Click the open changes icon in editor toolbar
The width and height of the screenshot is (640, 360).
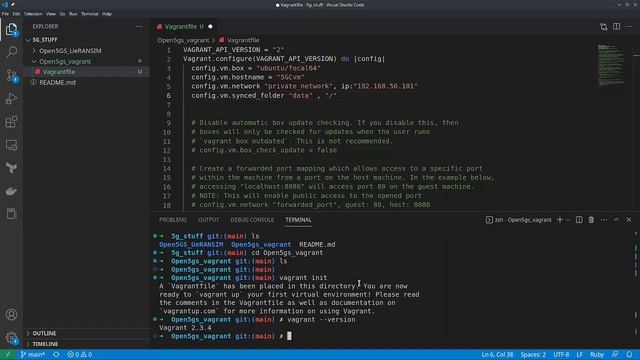tap(604, 27)
